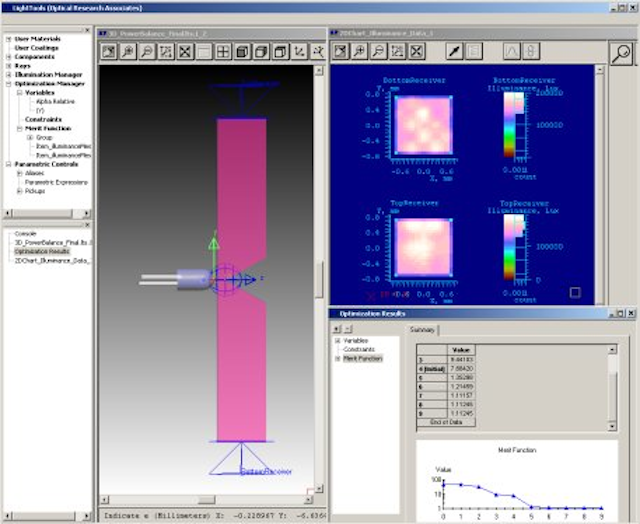
Task: Click End of Data row
Action: click(446, 422)
